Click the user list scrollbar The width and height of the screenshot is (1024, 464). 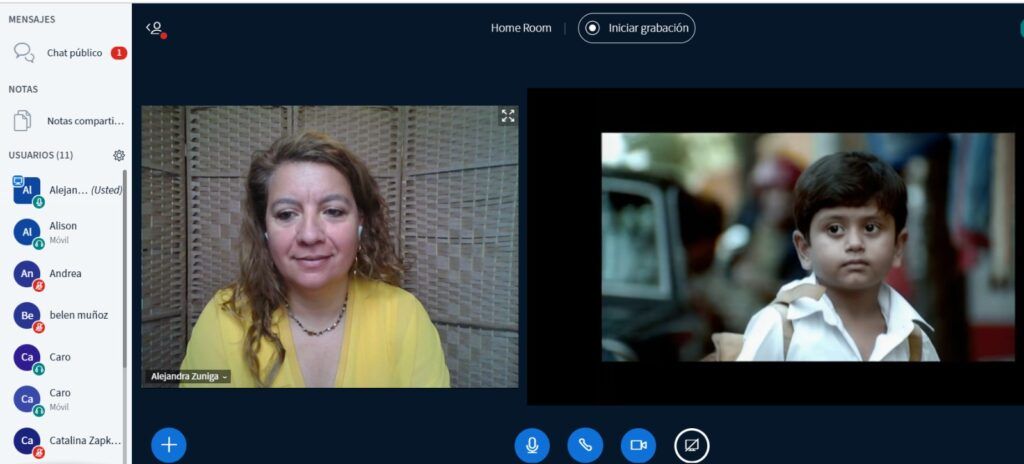click(125, 280)
